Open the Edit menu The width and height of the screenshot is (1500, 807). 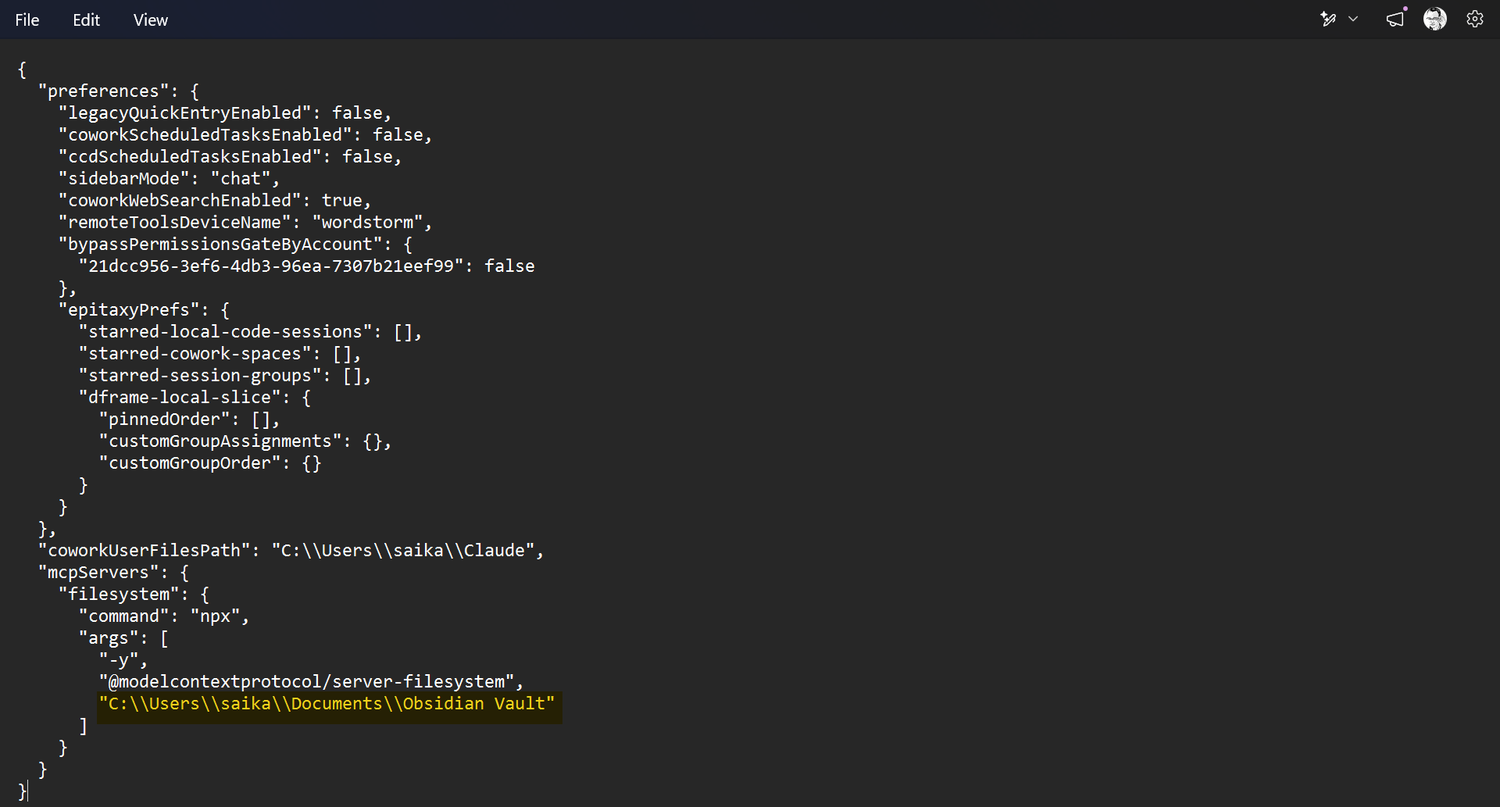(x=86, y=20)
